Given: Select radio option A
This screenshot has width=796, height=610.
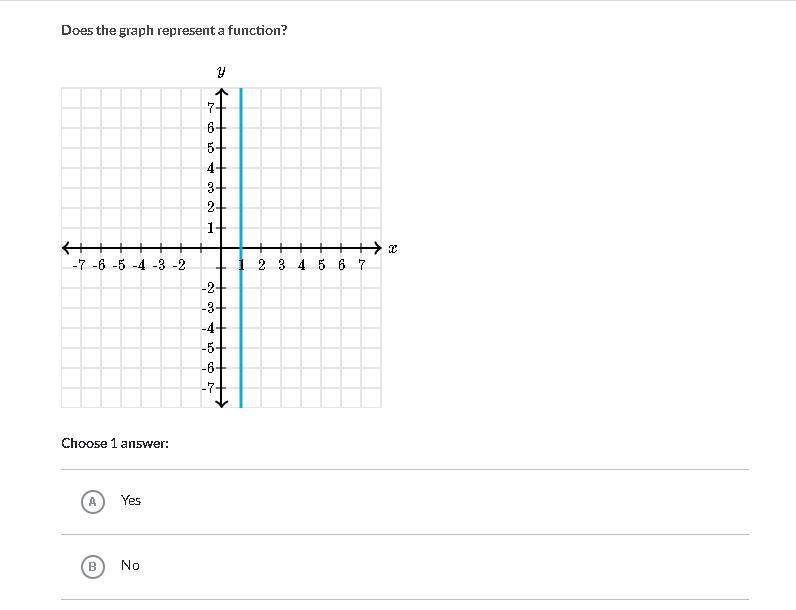Looking at the screenshot, I should pyautogui.click(x=92, y=501).
